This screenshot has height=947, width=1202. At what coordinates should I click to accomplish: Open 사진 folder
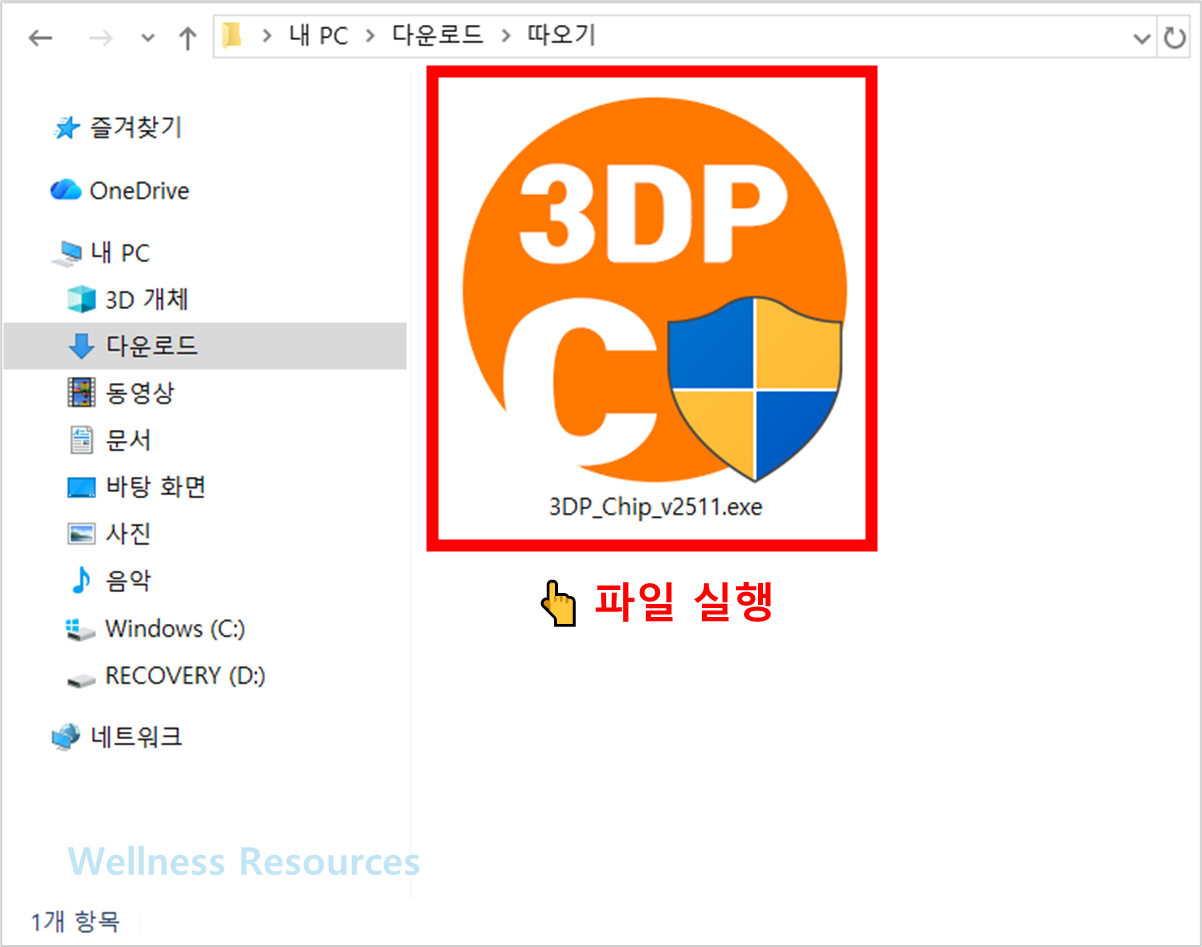(128, 534)
